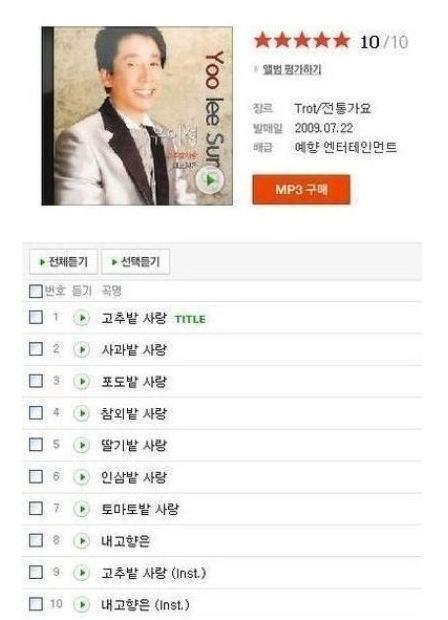Image resolution: width=448 pixels, height=620 pixels.
Task: Click the orange MP3 구매 button
Action: (x=301, y=190)
